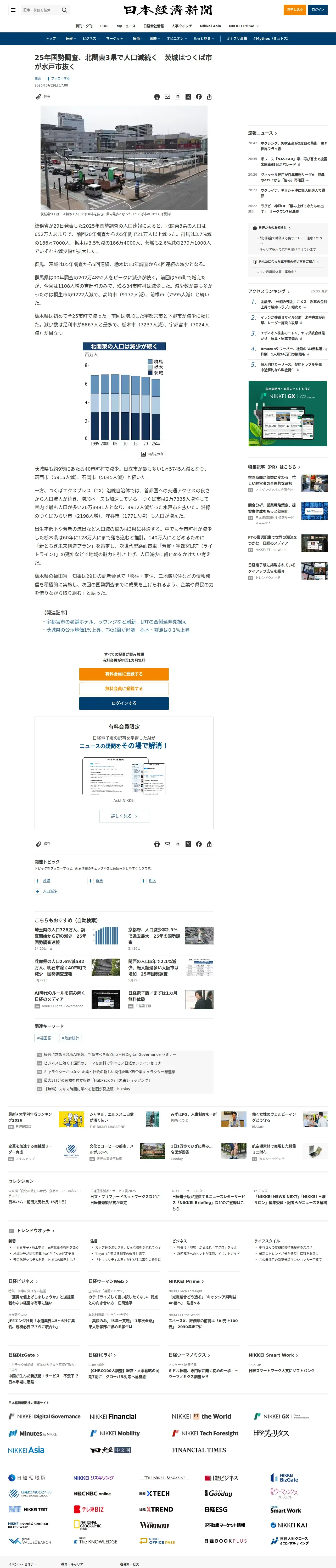336x1568 pixels.
Task: Expand the NIKKEI Prime dropdown
Action: tap(244, 26)
